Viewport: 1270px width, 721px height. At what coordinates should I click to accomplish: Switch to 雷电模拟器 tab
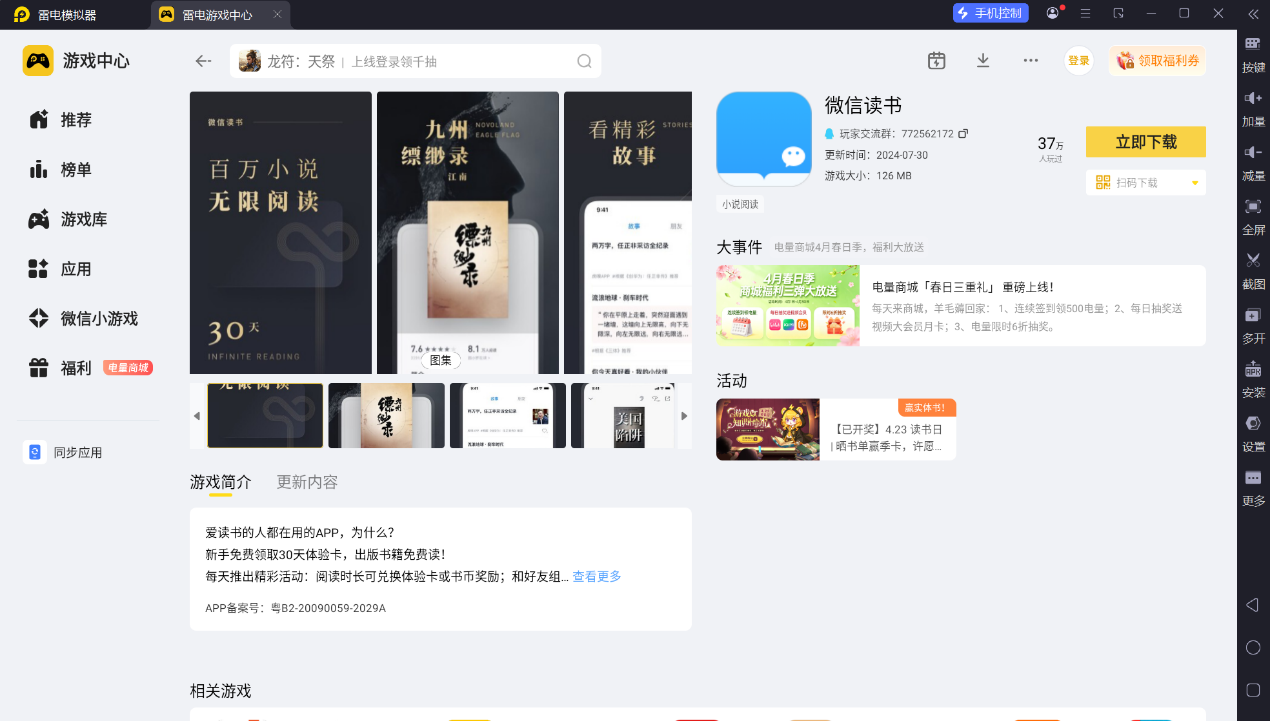[56, 14]
